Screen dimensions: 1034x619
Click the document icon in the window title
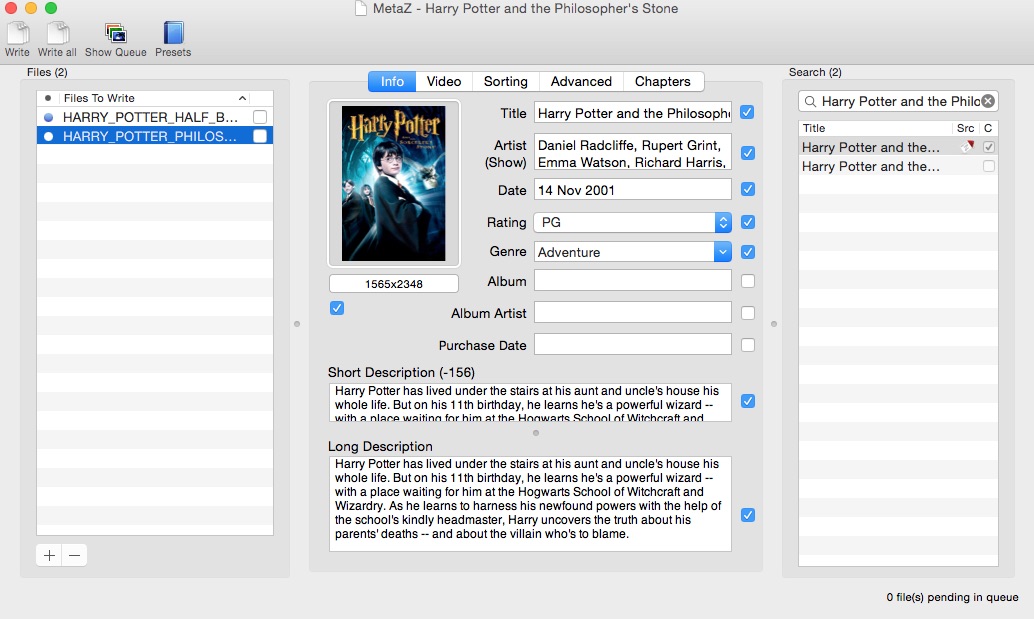pos(361,9)
